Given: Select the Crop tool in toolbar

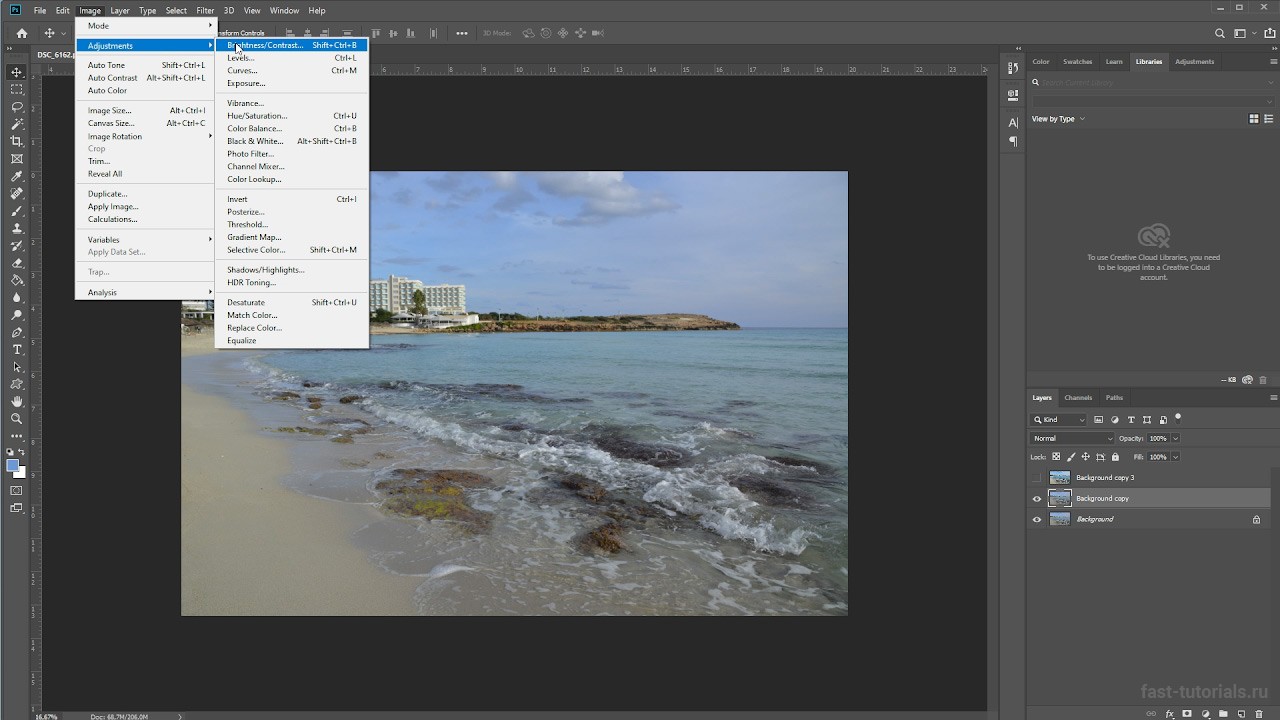Looking at the screenshot, I should tap(17, 141).
